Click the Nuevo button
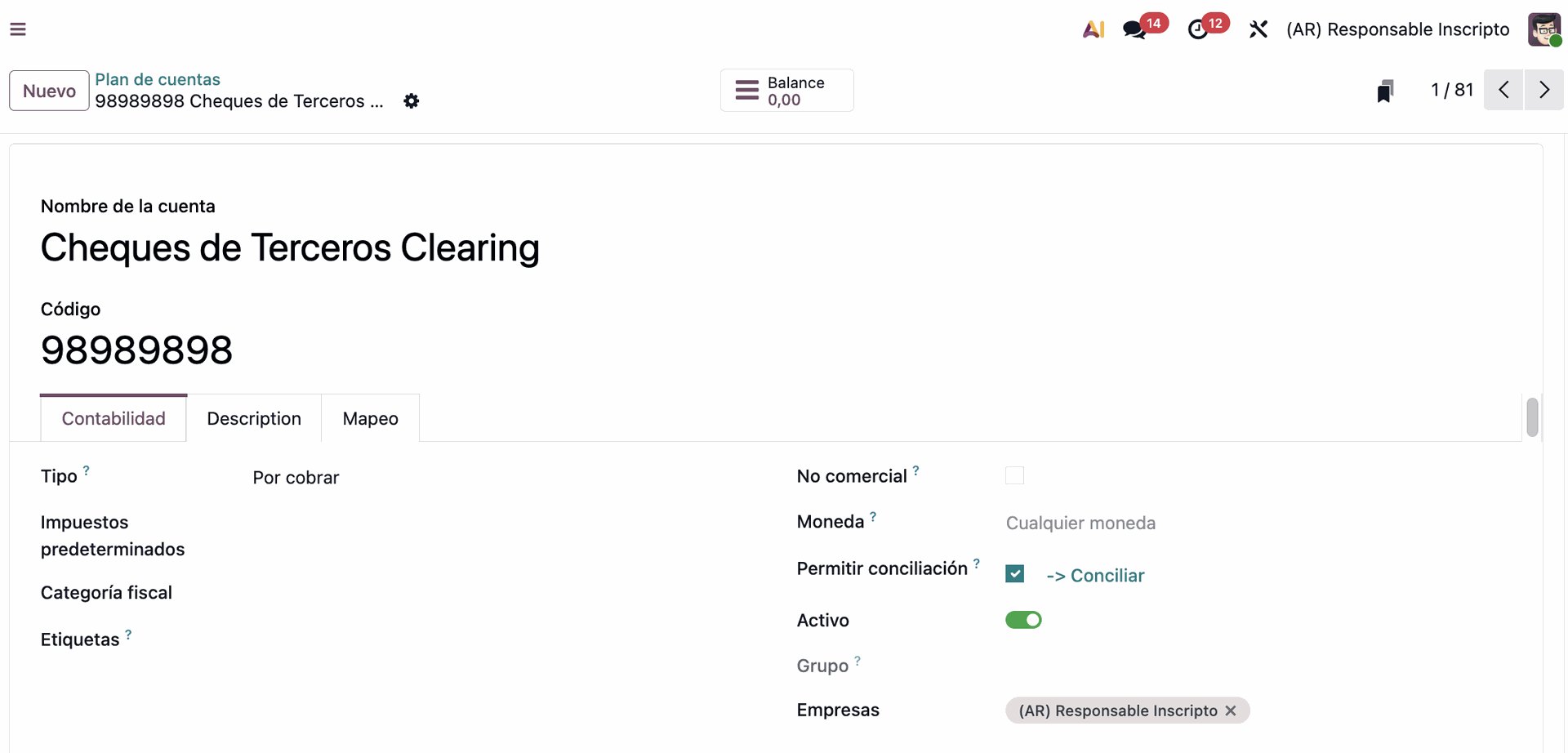 pyautogui.click(x=49, y=91)
